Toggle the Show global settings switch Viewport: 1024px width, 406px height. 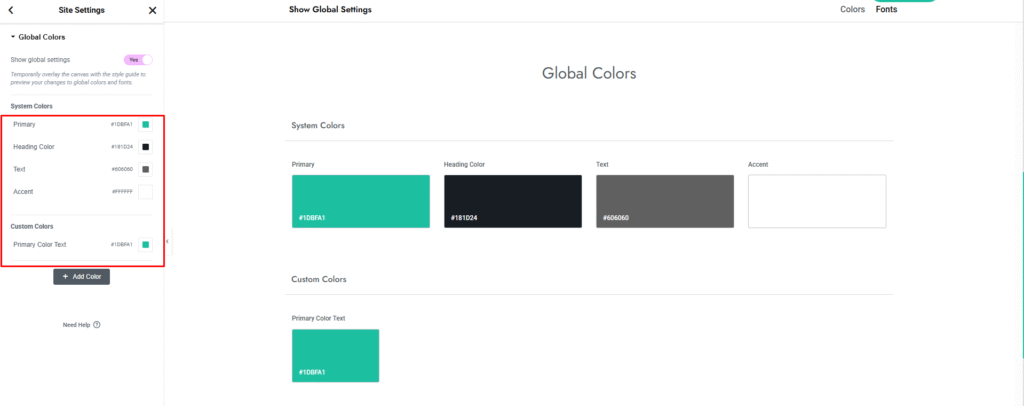pyautogui.click(x=137, y=60)
